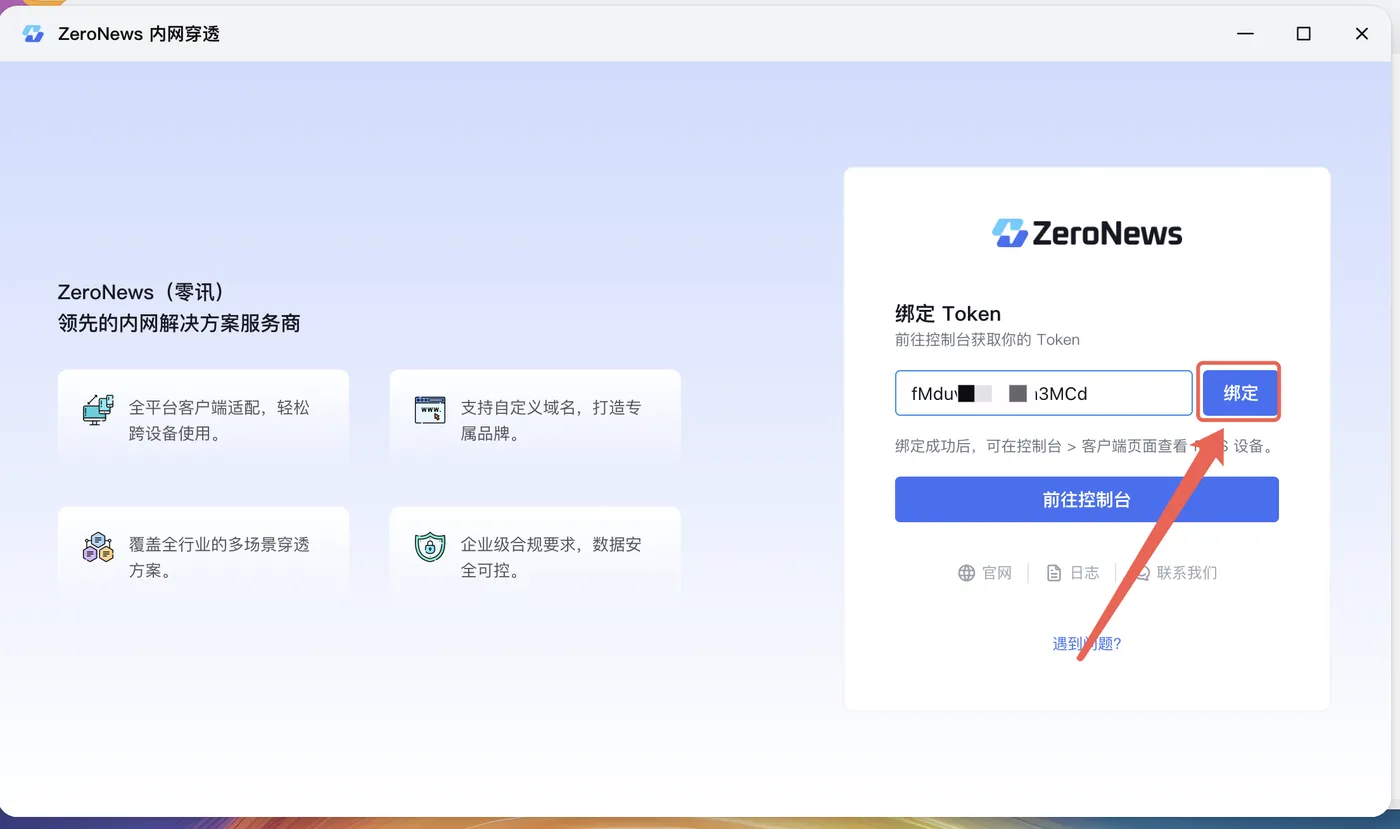Focus the Token input field
The image size is (1400, 829).
point(1043,393)
